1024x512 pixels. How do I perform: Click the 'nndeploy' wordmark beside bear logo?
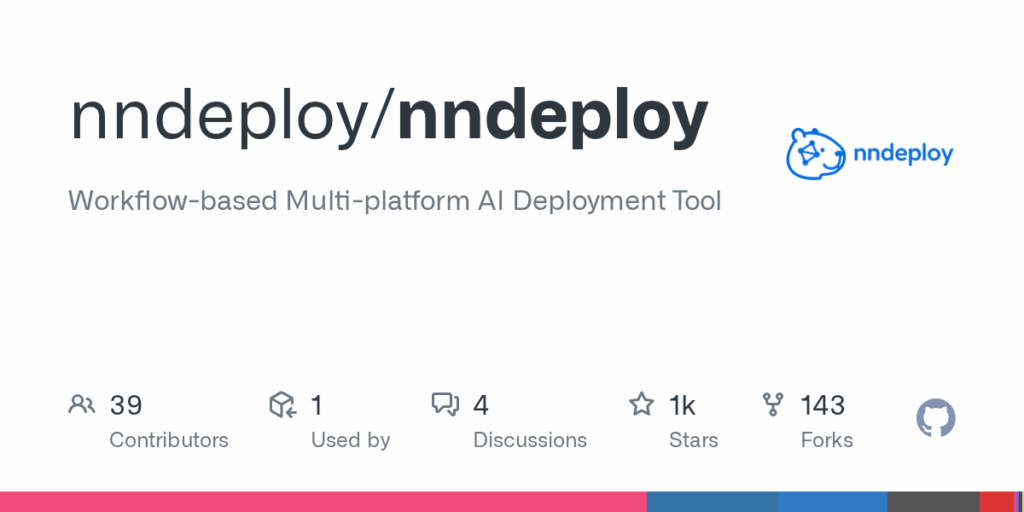pos(904,155)
